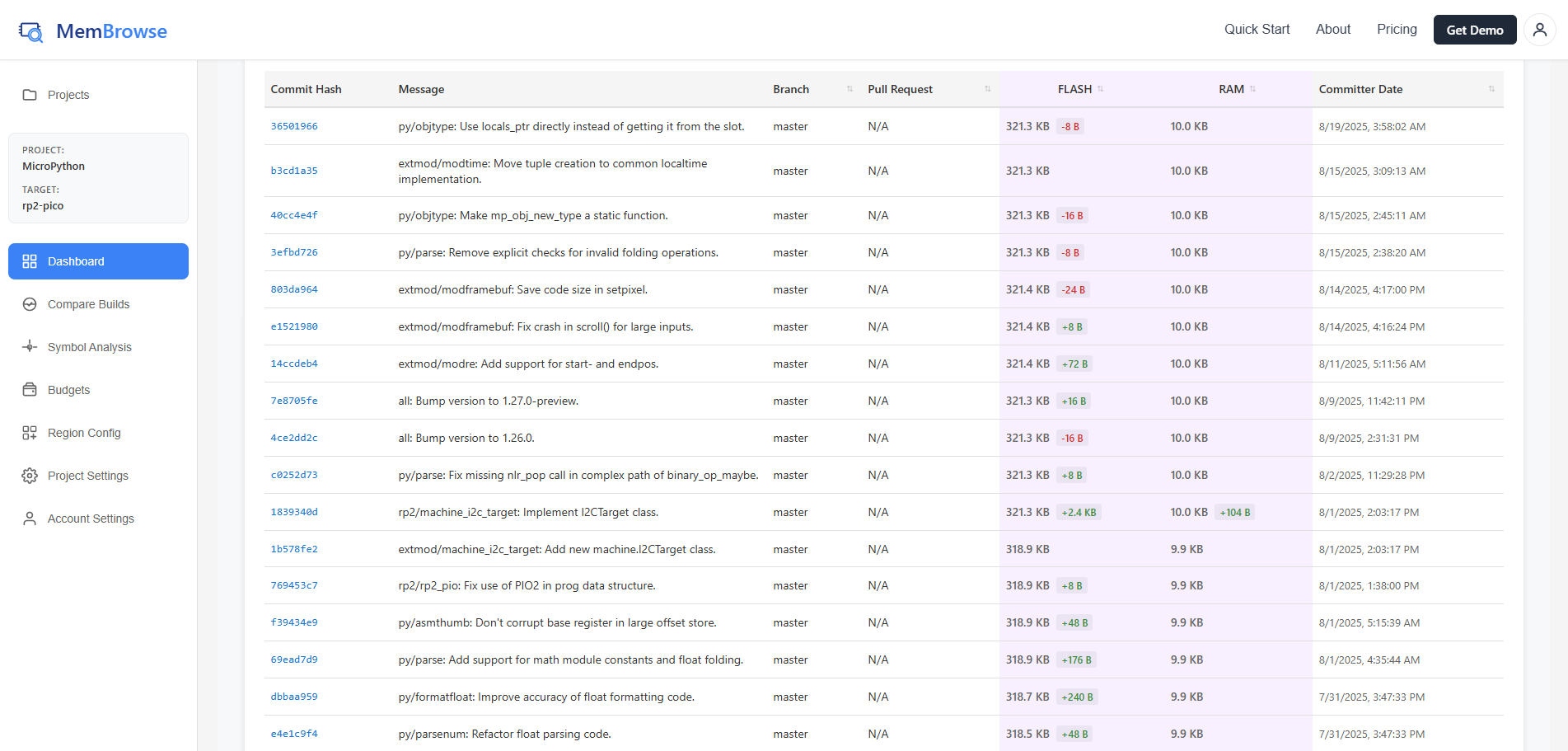The height and width of the screenshot is (751, 1568).
Task: Open Region Config page
Action: [98, 433]
